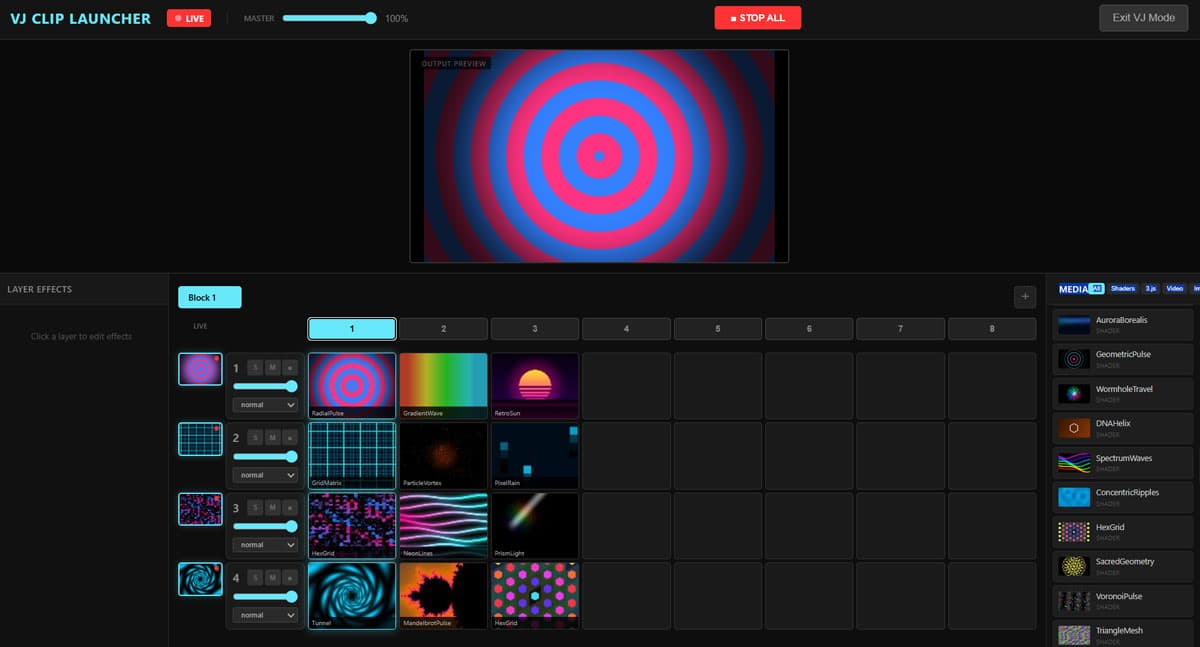1200x647 pixels.
Task: Toggle mute on layer 4
Action: pos(270,578)
